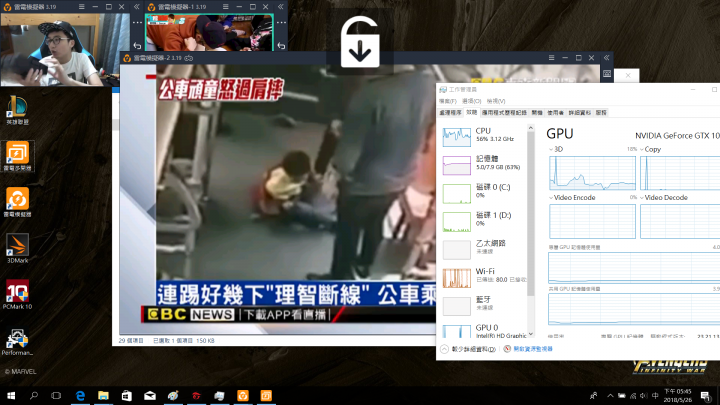Select the Bluetooth performance entry
The image size is (720, 405).
[x=484, y=304]
